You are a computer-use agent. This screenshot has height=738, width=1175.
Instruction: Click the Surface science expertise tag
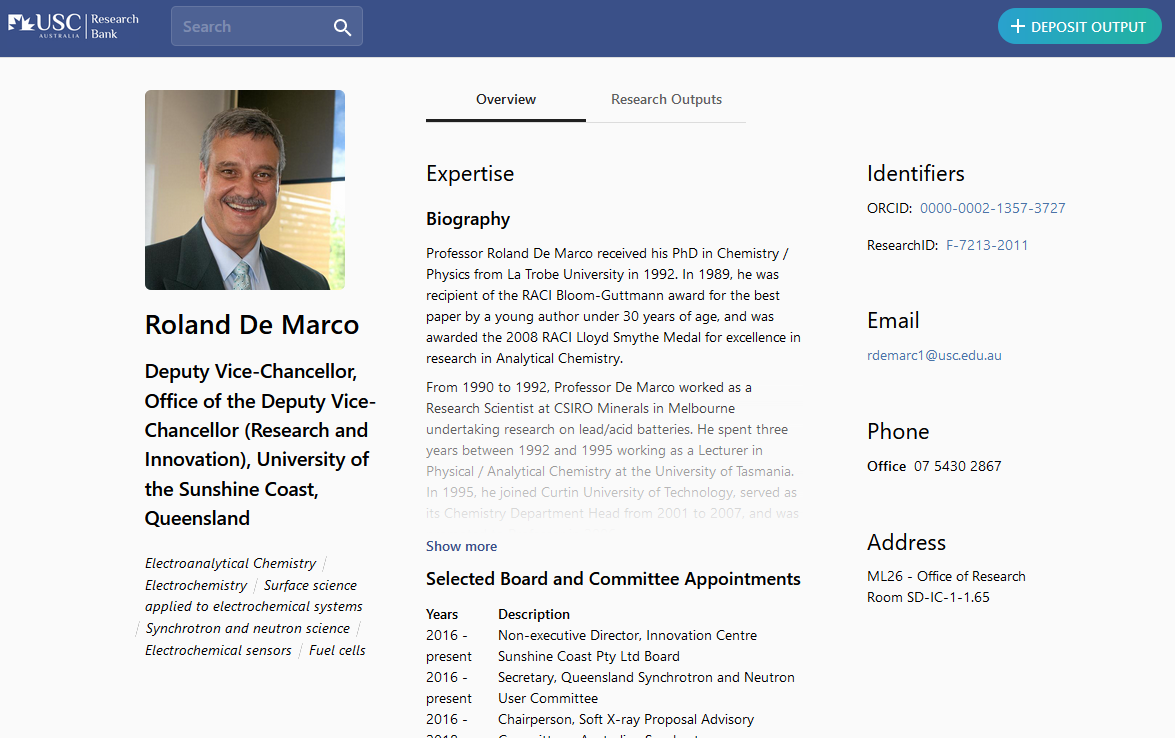(x=312, y=585)
